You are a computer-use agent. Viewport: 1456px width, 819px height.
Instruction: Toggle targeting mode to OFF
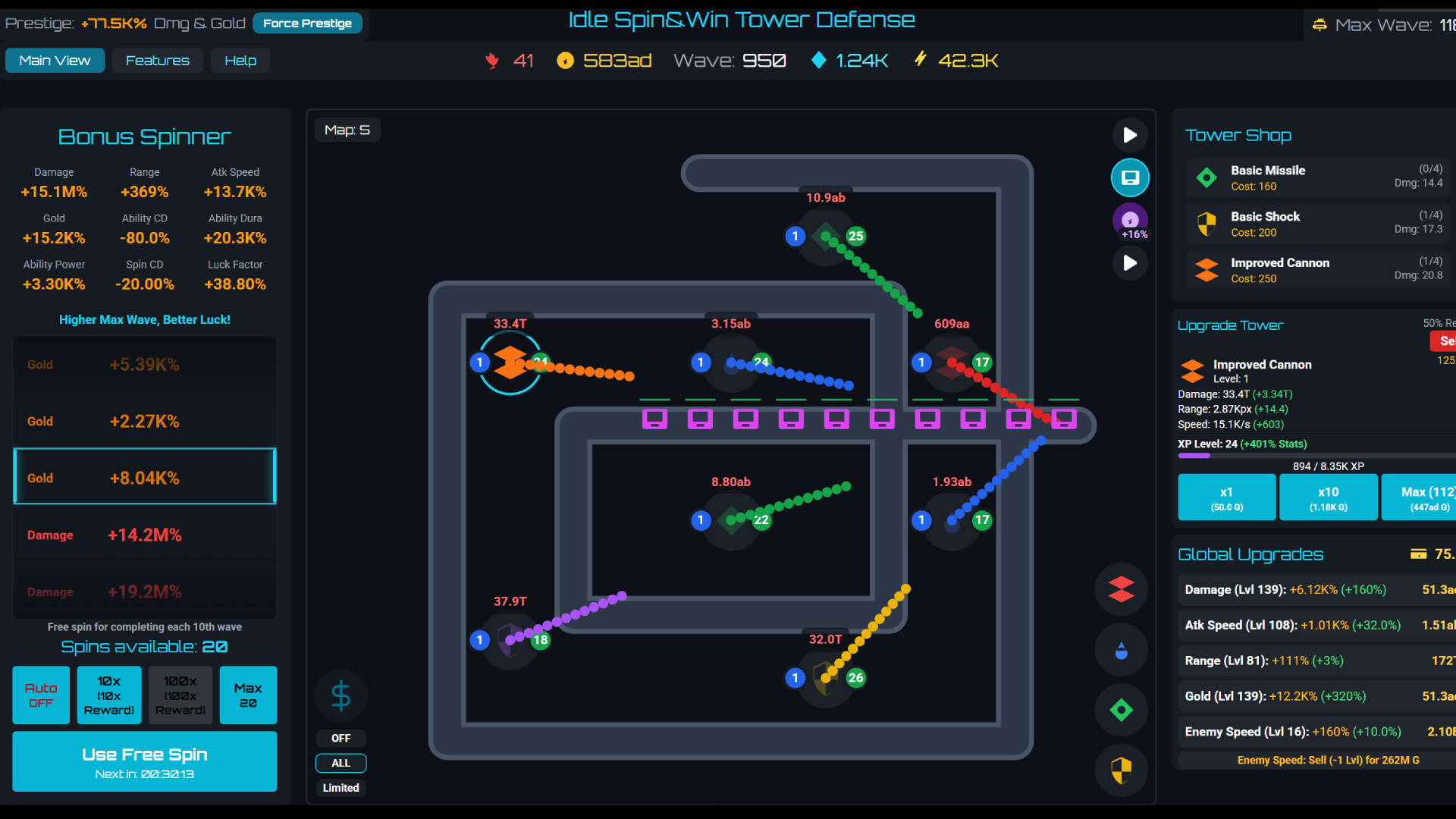click(340, 738)
